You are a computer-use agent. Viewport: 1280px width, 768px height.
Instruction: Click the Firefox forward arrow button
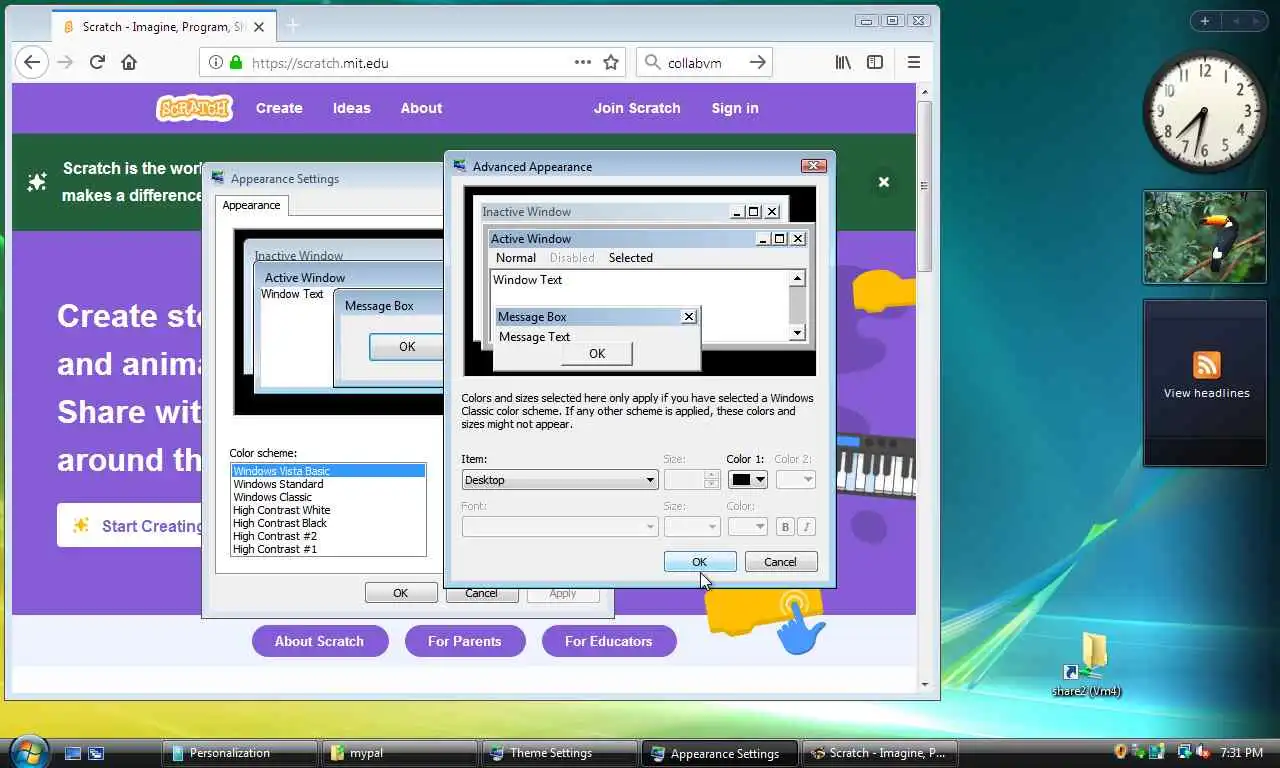(65, 62)
